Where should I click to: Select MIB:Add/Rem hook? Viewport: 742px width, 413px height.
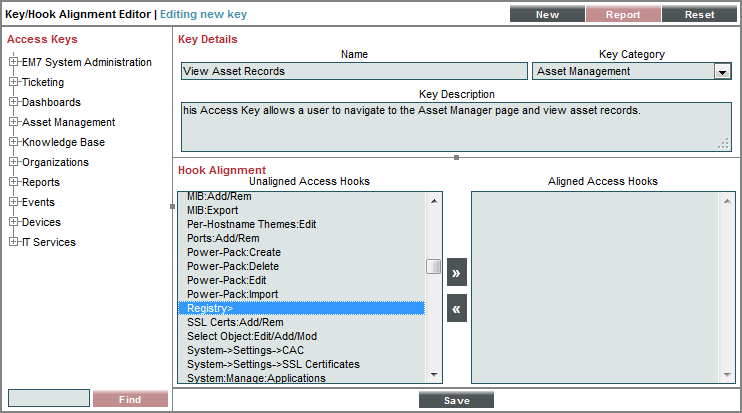tap(301, 196)
